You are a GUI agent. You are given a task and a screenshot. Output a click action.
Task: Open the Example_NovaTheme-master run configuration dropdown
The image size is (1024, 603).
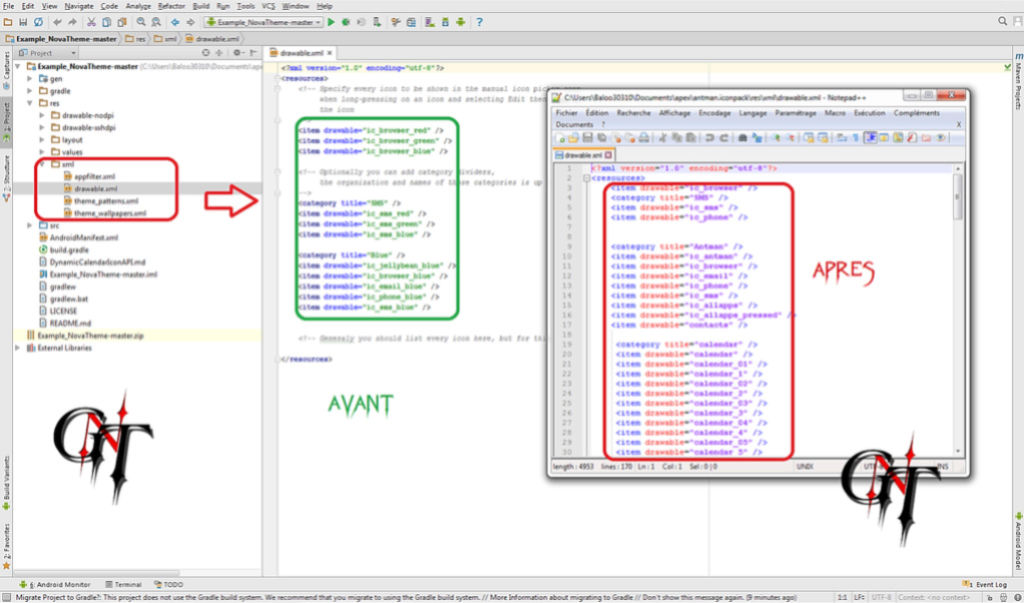pos(264,22)
